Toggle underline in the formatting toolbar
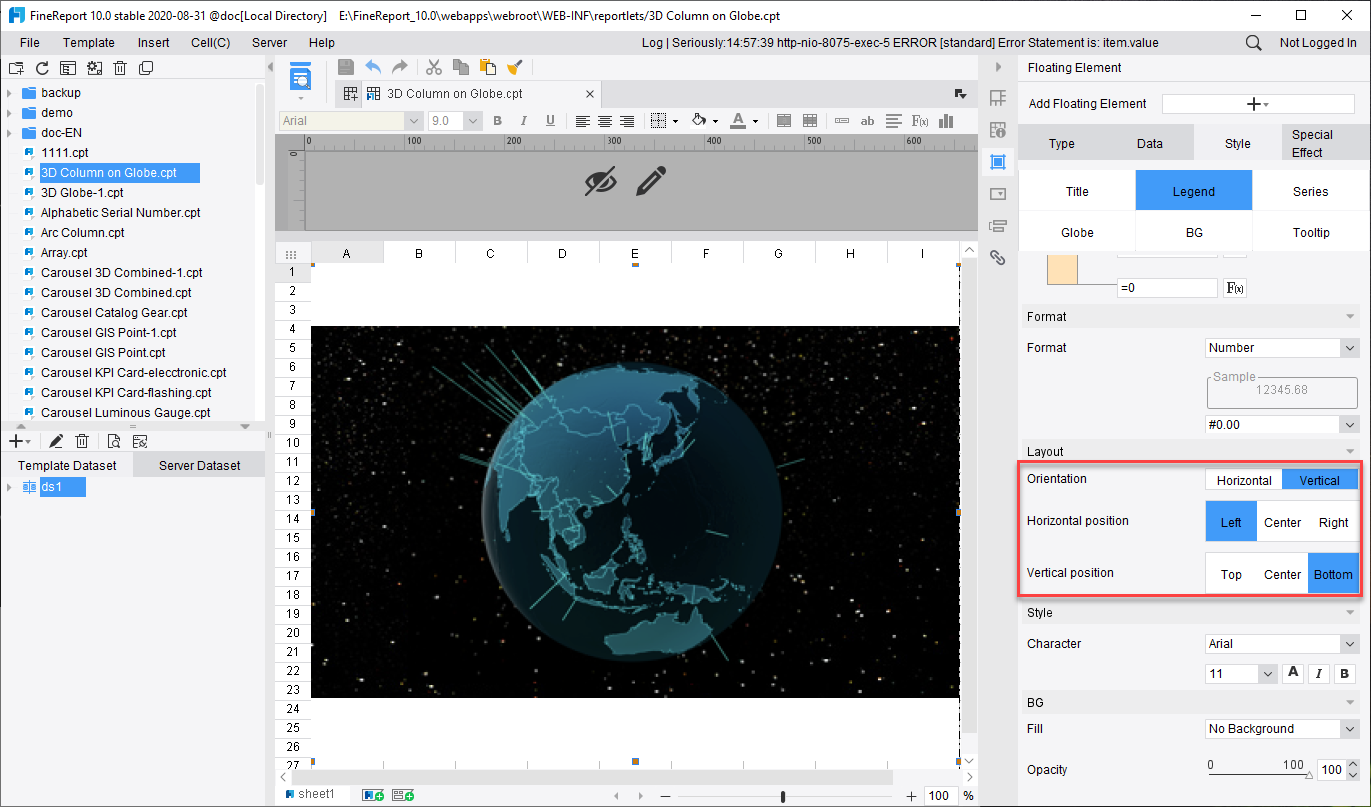 pyautogui.click(x=550, y=121)
